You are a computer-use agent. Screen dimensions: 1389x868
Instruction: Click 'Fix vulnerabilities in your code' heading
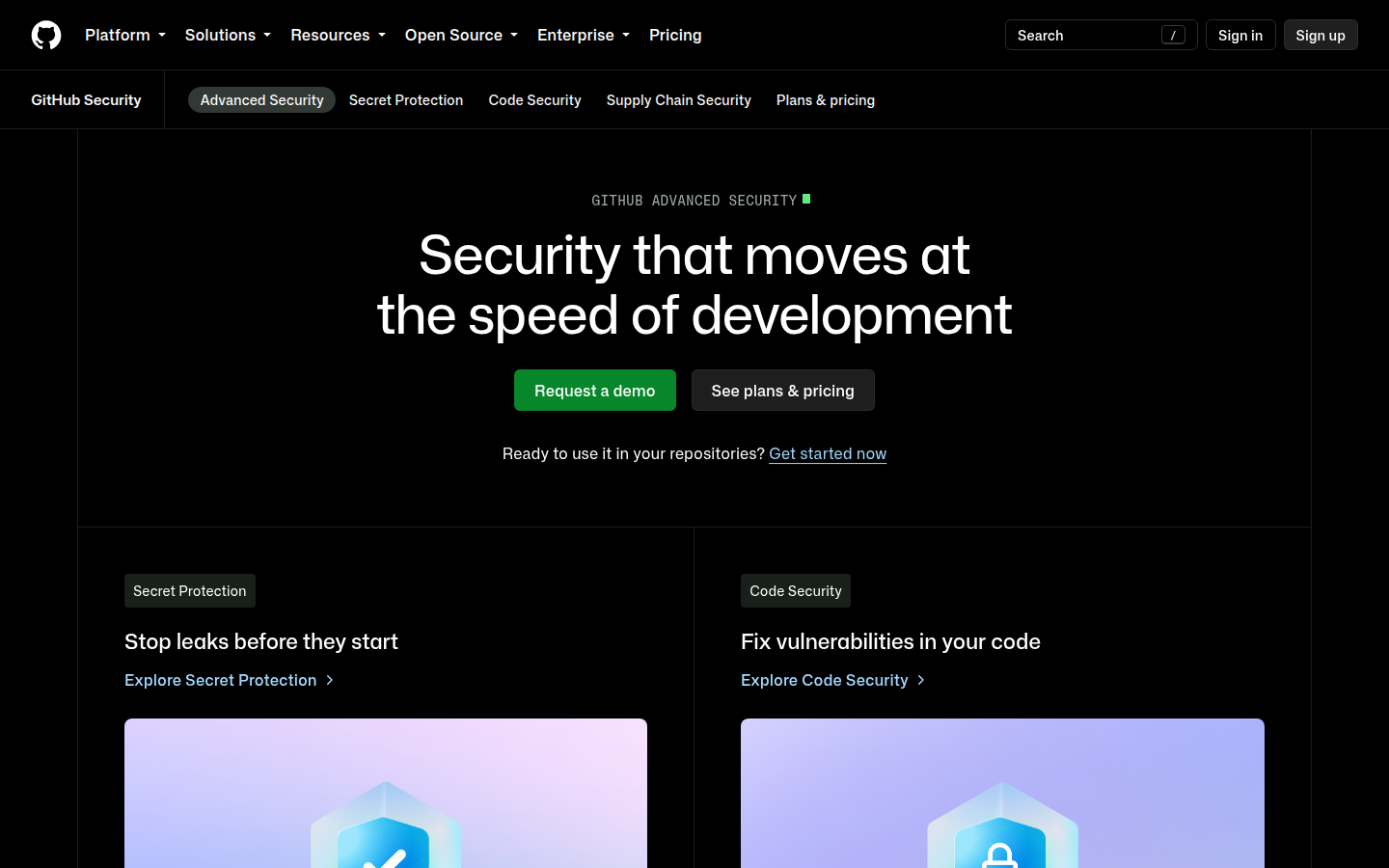pos(890,641)
